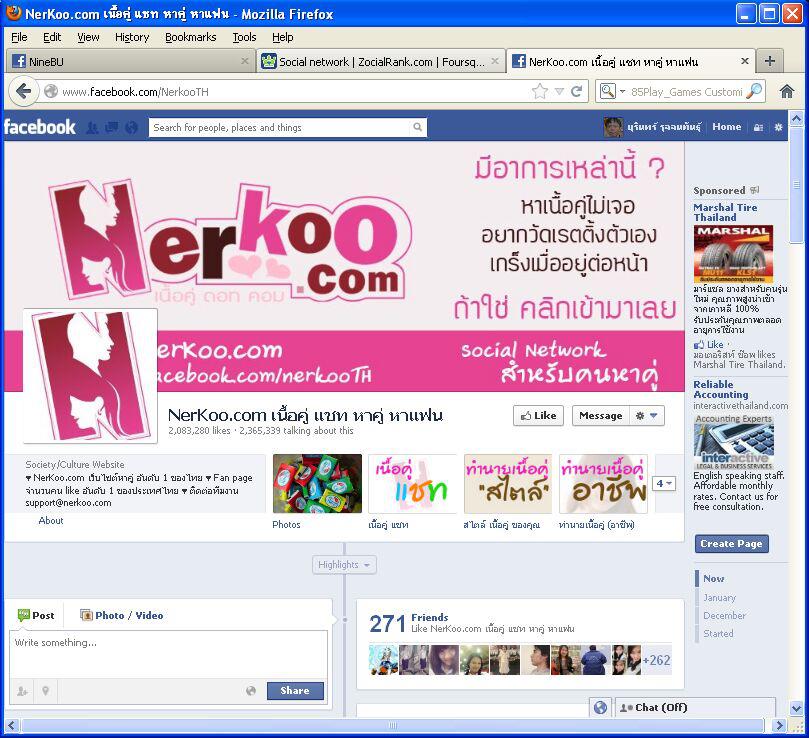Click the Firefox Home icon
The height and width of the screenshot is (738, 809).
click(x=787, y=91)
